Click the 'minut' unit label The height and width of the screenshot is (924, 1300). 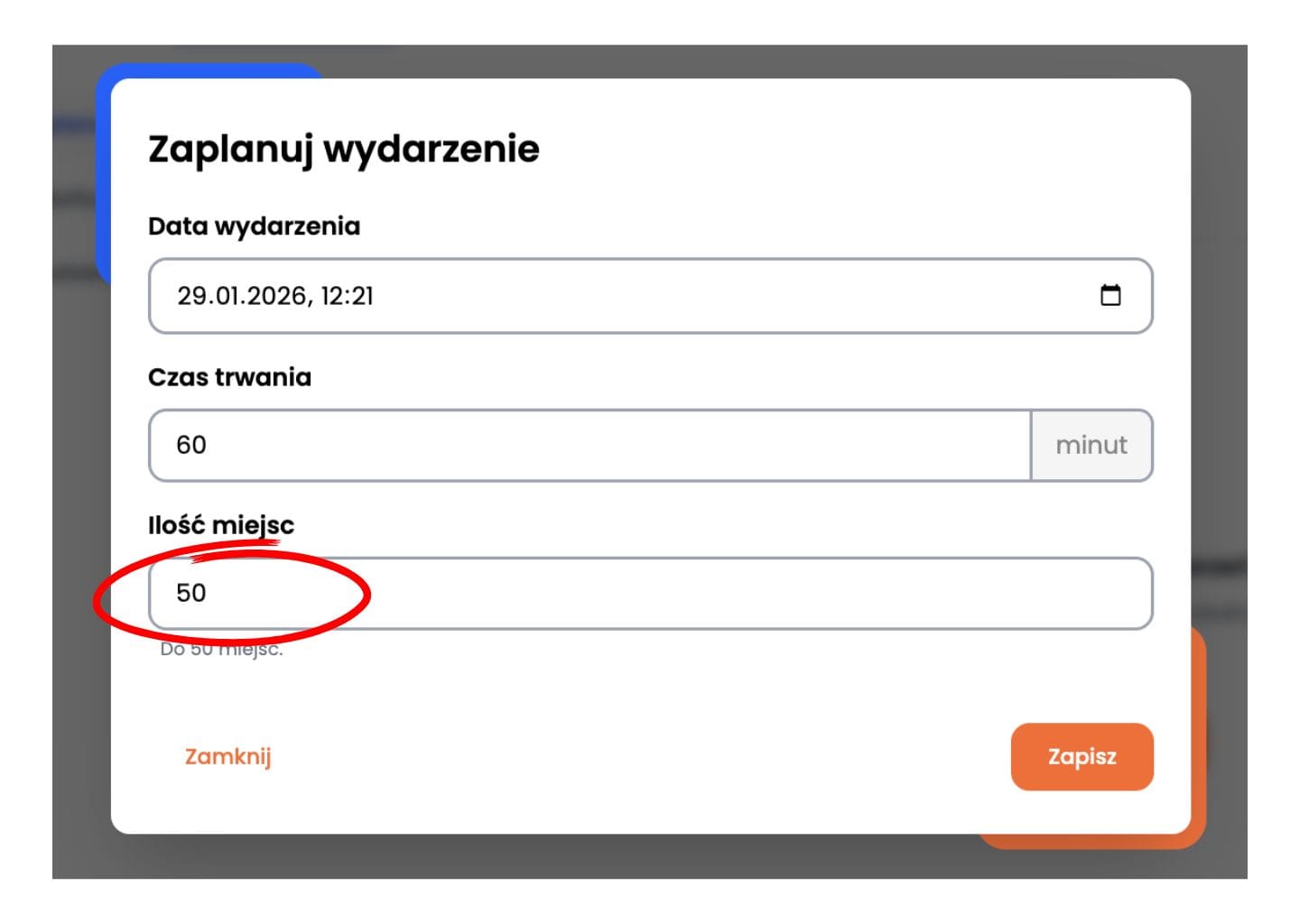pos(1091,445)
